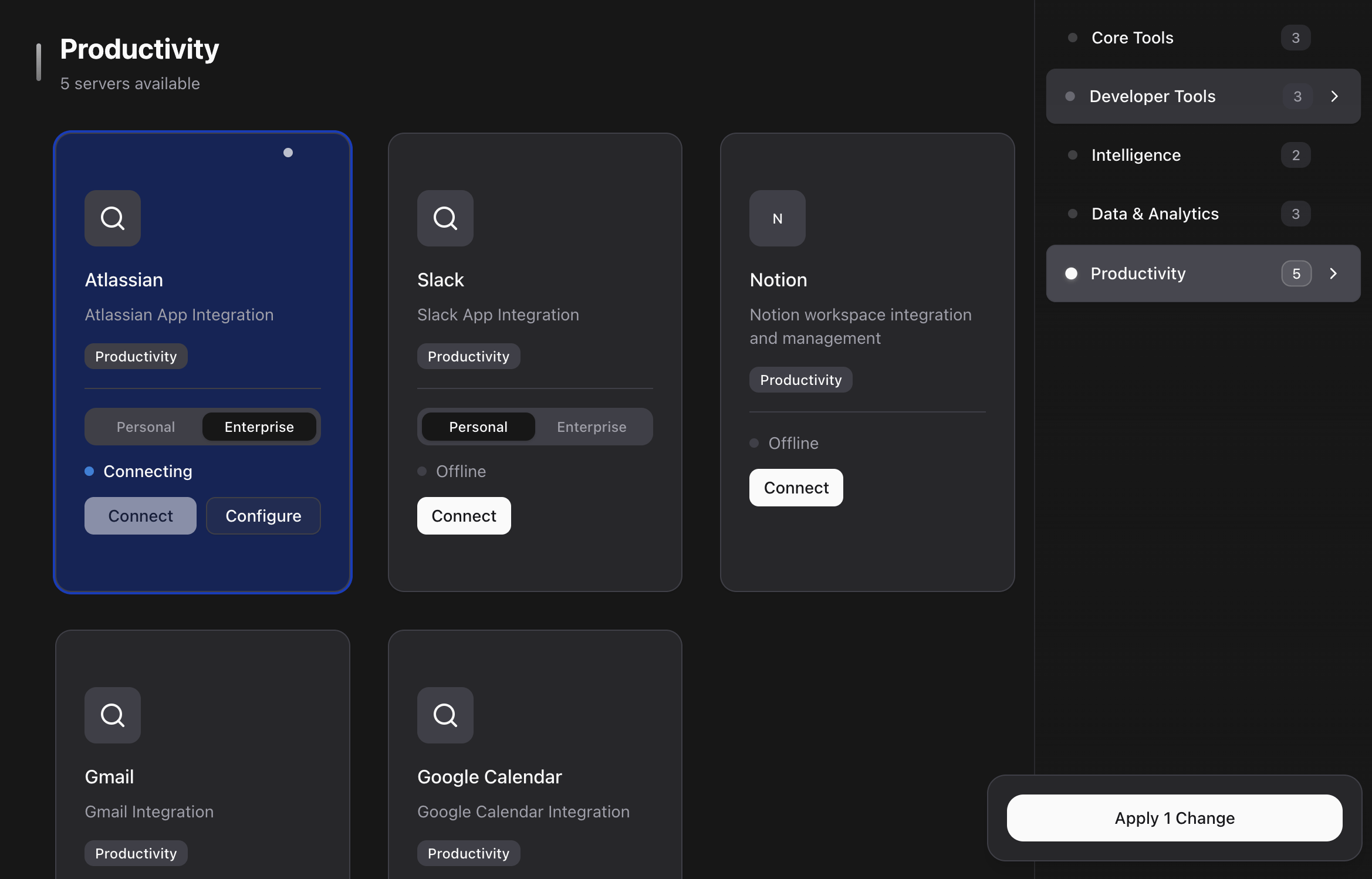Click the Slack card search icon
1372x879 pixels.
coord(445,218)
